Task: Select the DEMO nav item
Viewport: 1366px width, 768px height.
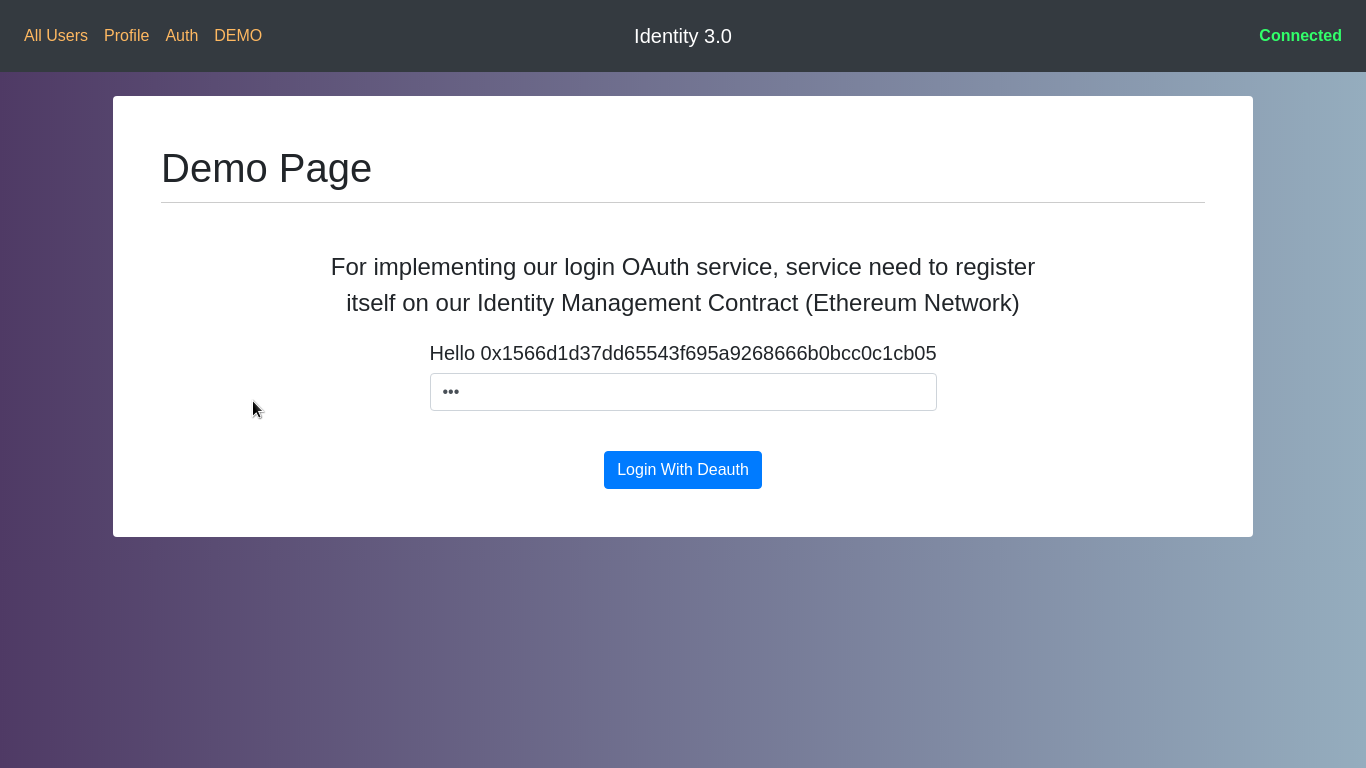Action: click(x=238, y=36)
